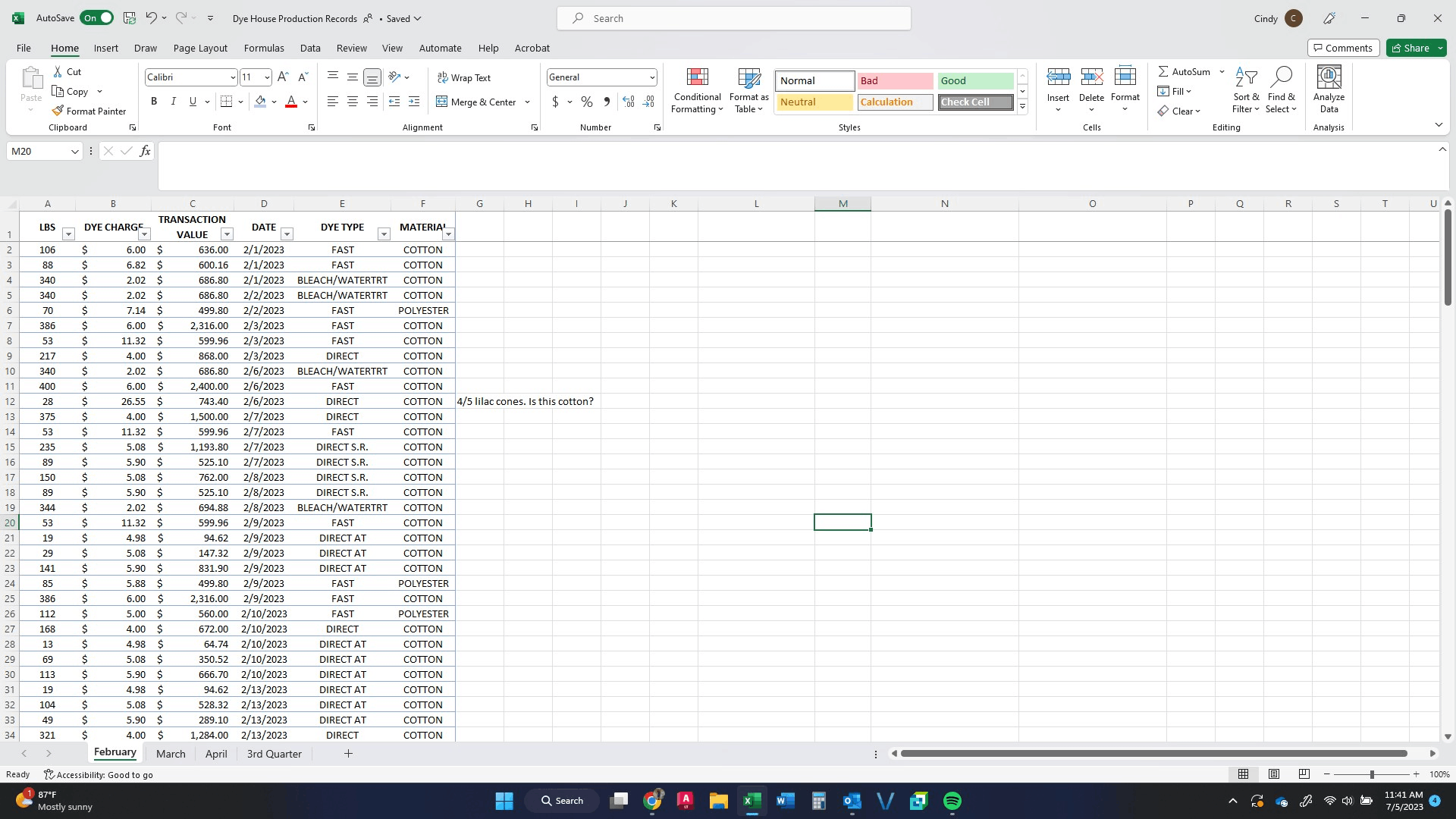Click the Italic formatting button
The image size is (1456, 819).
click(x=173, y=102)
